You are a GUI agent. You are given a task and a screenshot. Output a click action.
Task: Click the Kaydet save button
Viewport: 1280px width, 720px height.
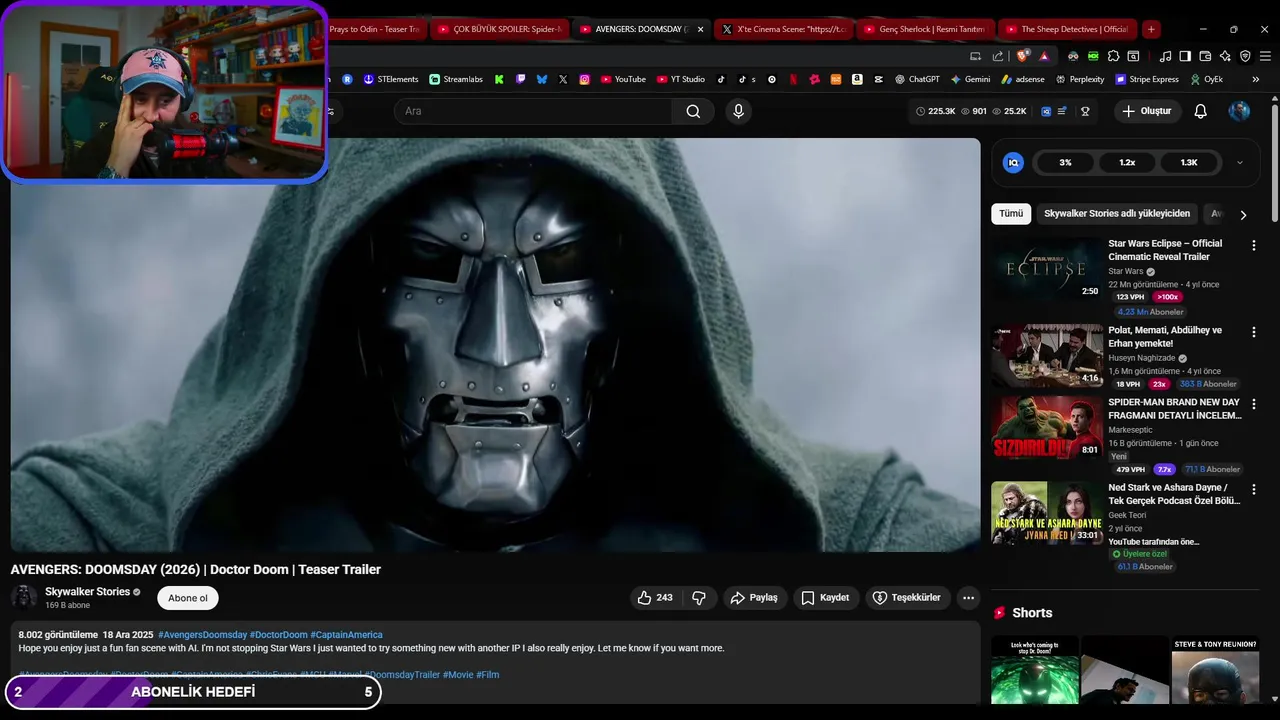click(x=826, y=598)
